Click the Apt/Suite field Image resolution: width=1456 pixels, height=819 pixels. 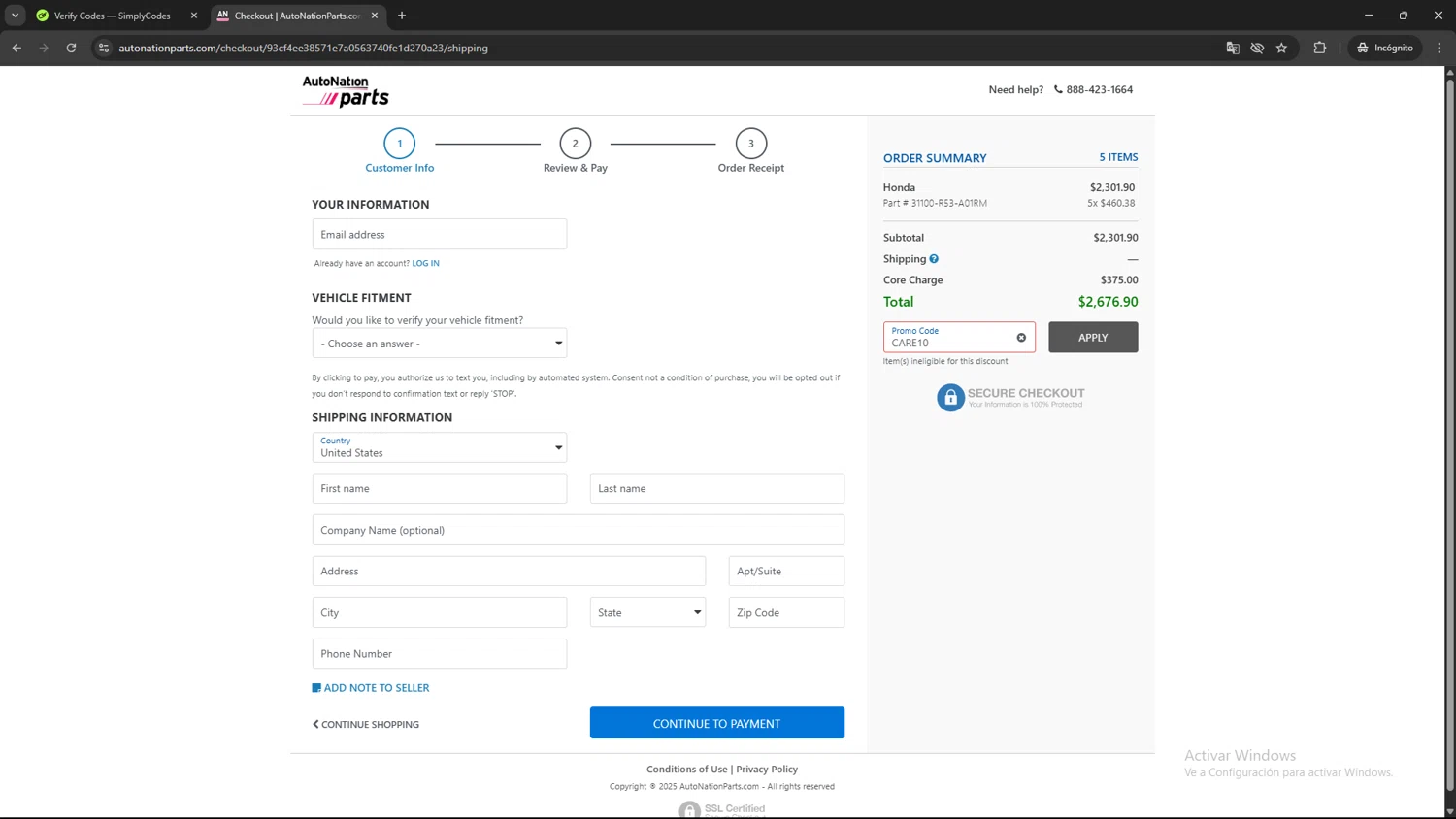click(x=786, y=571)
